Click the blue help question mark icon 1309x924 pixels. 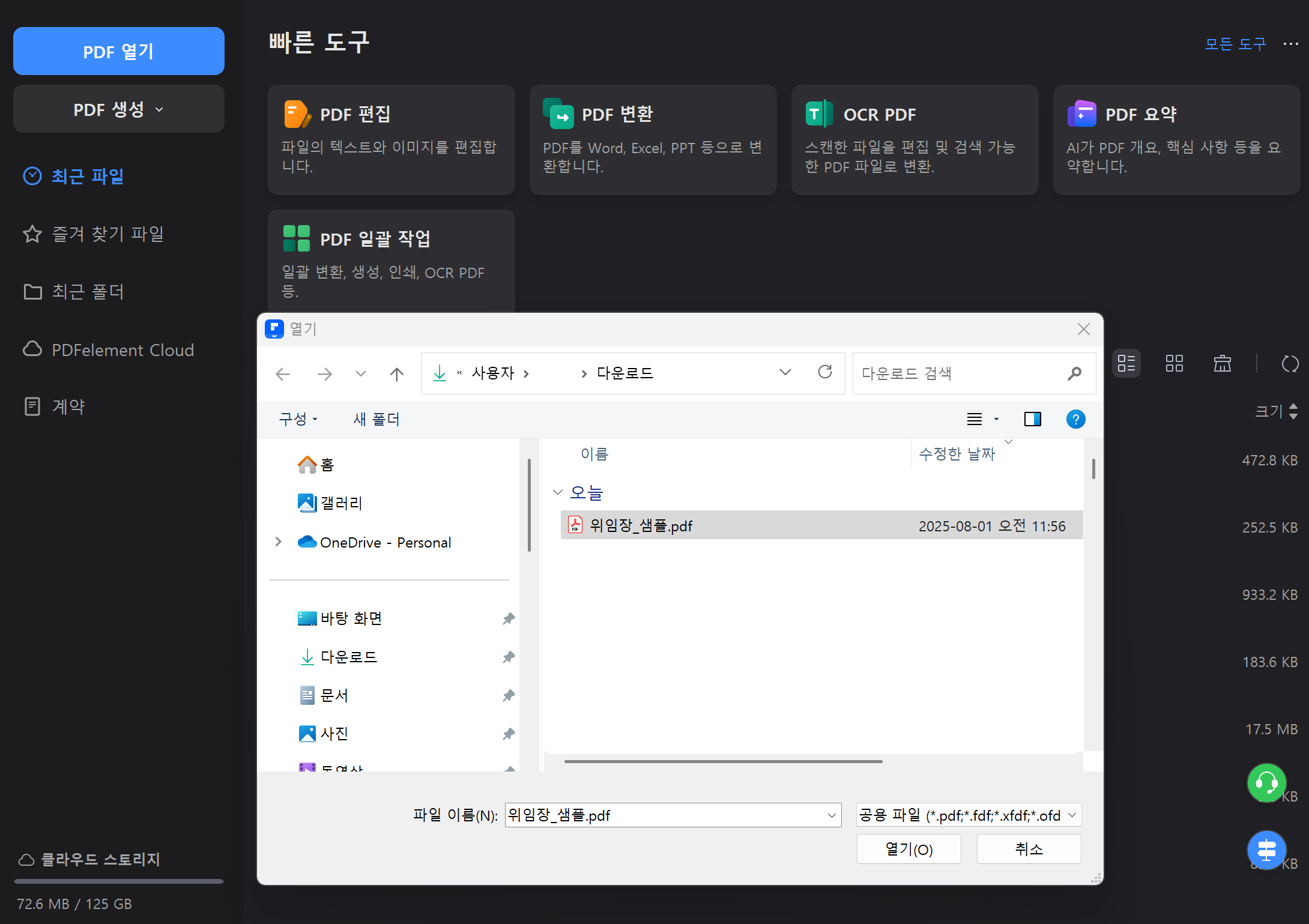pyautogui.click(x=1075, y=419)
